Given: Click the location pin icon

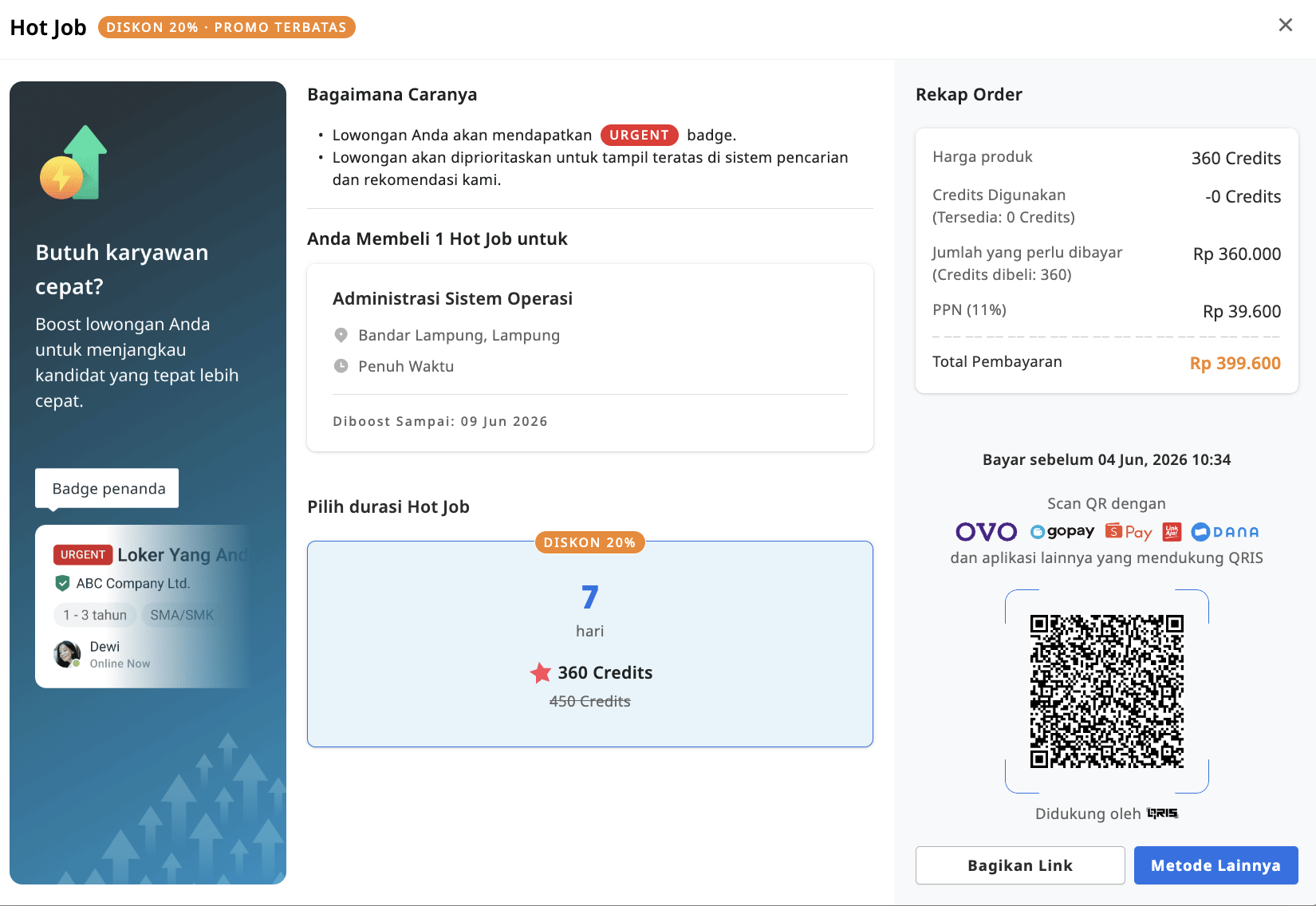Looking at the screenshot, I should click(x=341, y=335).
